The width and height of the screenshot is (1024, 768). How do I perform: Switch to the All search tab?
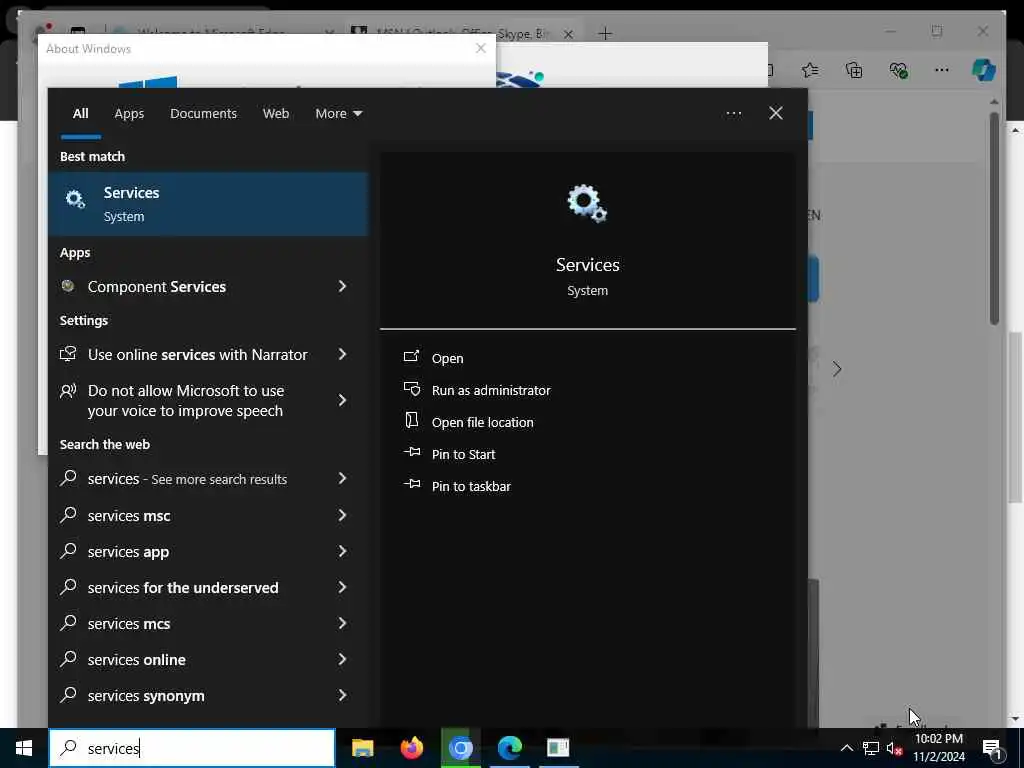pyautogui.click(x=80, y=114)
